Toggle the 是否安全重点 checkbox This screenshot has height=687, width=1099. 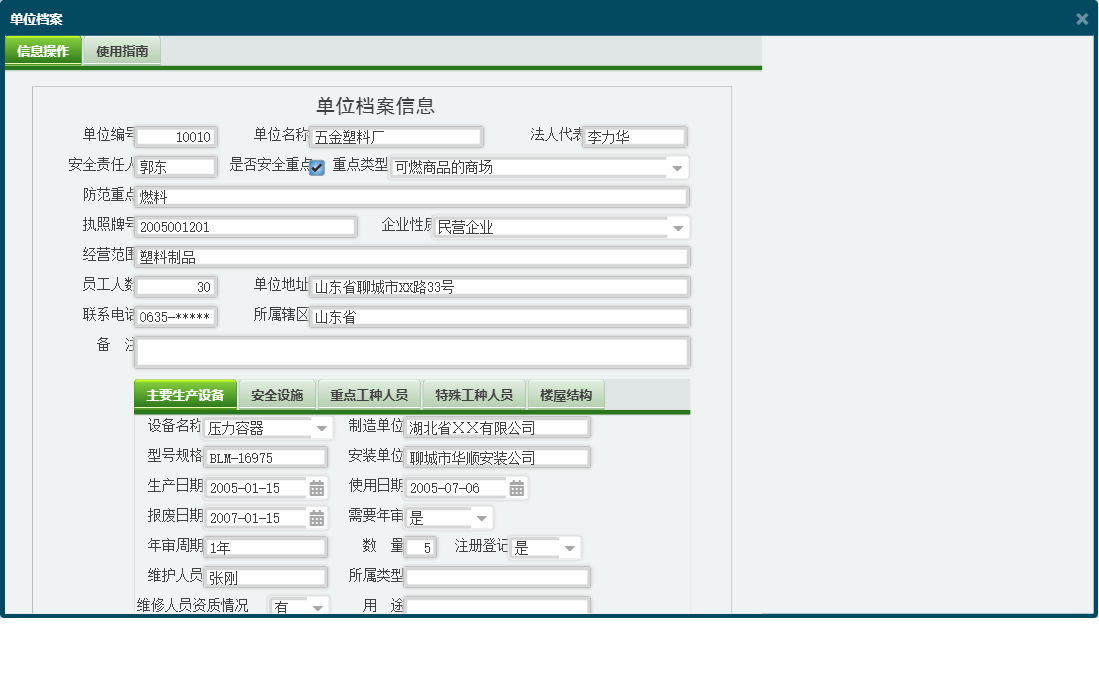[316, 168]
